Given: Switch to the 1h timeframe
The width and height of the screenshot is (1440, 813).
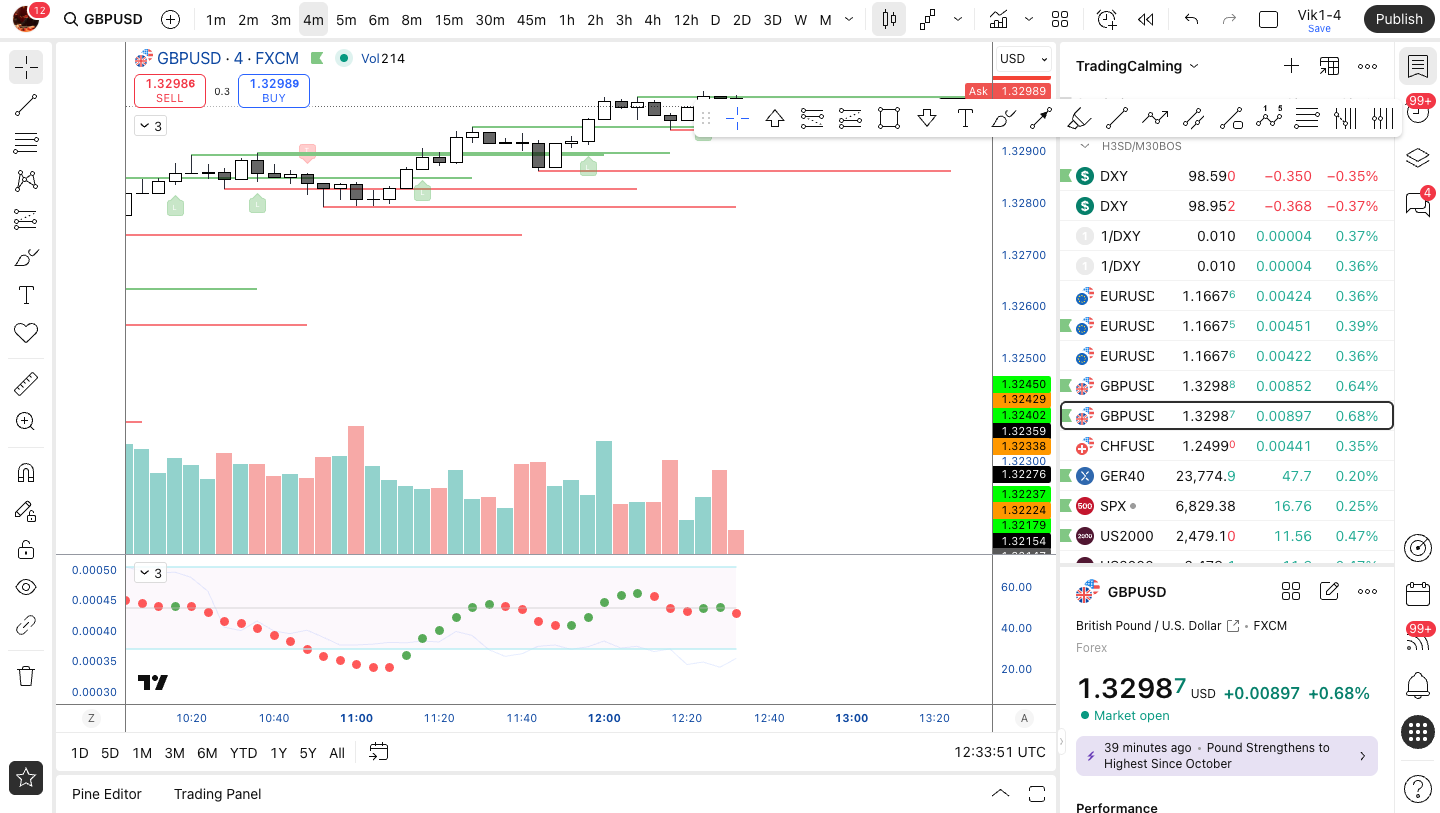Looking at the screenshot, I should (x=566, y=19).
